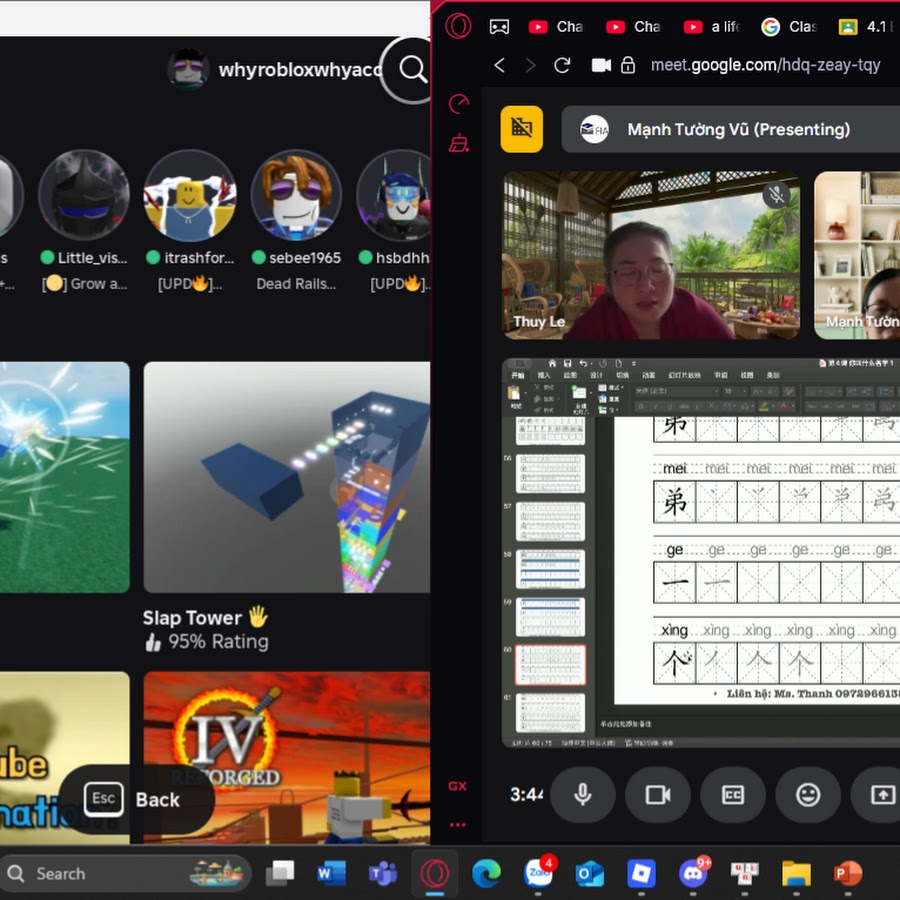Click the meet.google.com address field
Viewport: 900px width, 900px height.
(765, 65)
